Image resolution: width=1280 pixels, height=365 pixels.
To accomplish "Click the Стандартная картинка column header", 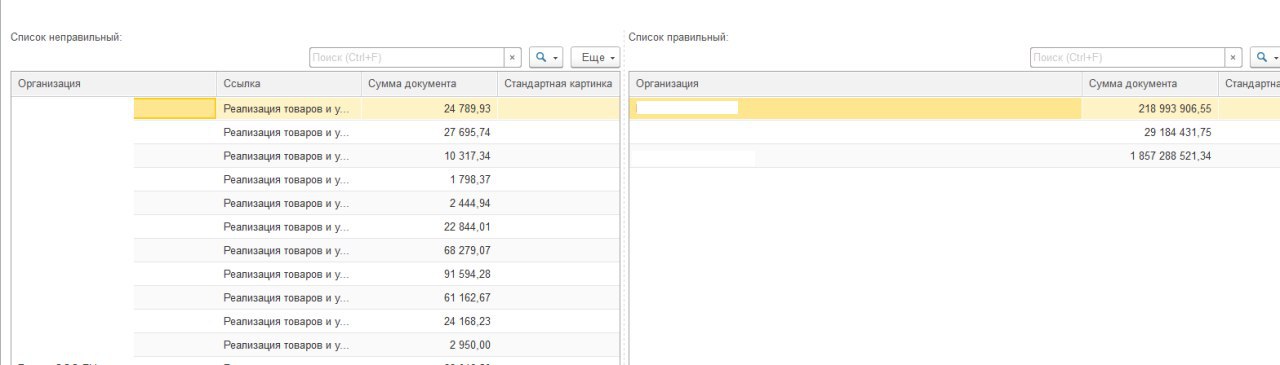I will click(x=558, y=84).
